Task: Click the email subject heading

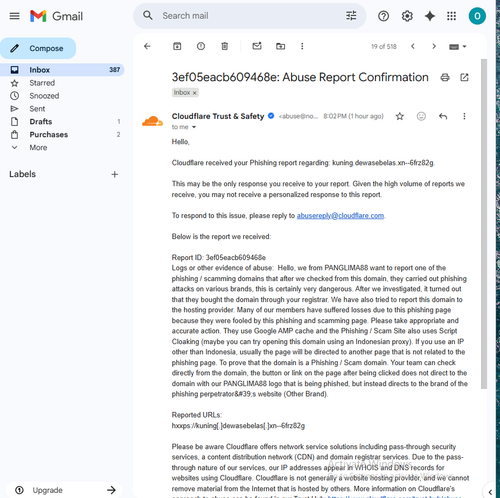Action: pyautogui.click(x=300, y=77)
